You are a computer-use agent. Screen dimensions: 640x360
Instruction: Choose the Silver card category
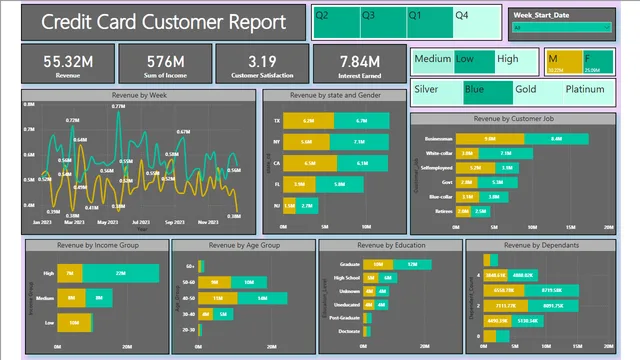tap(437, 92)
